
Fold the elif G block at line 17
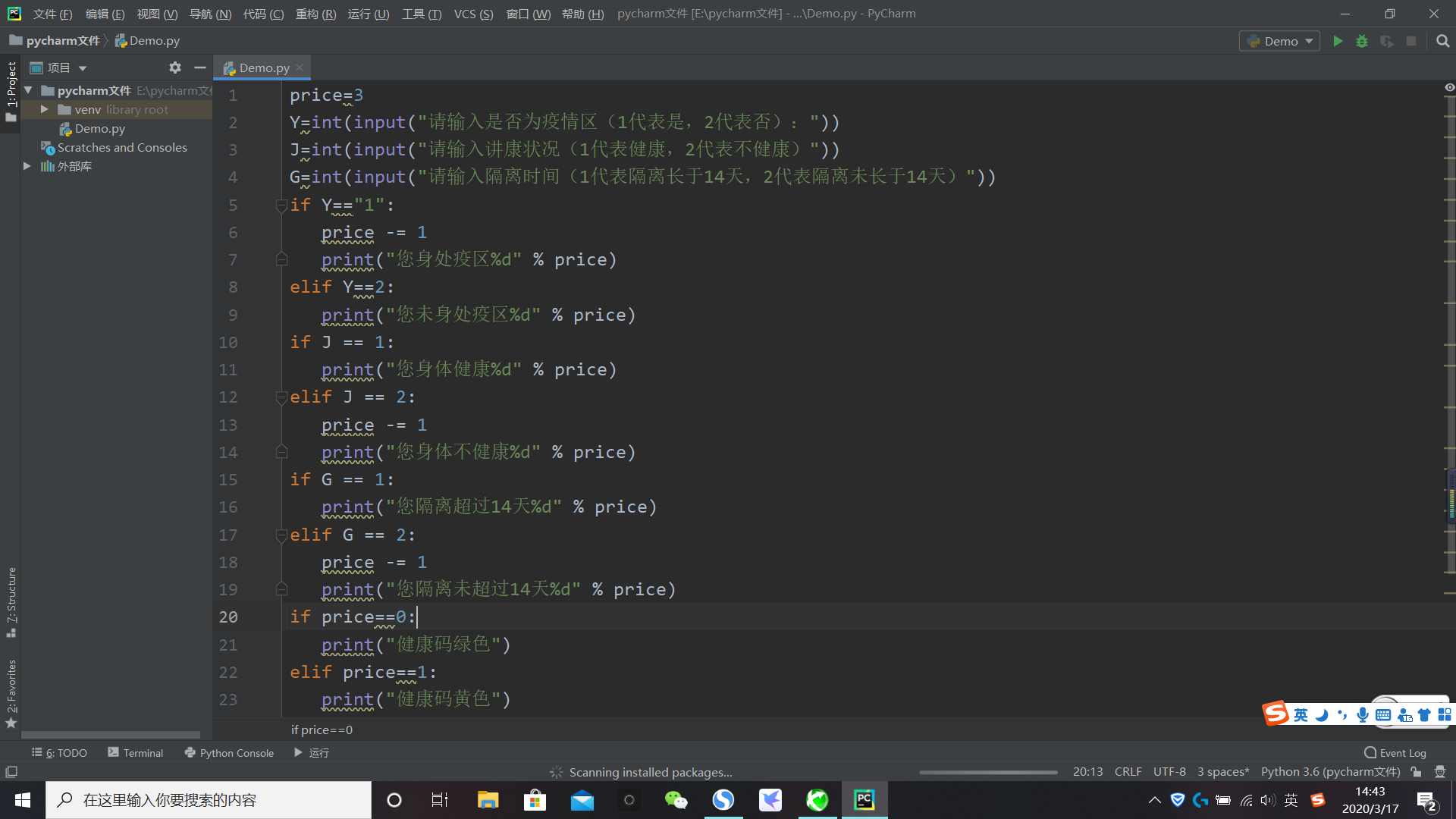pos(281,535)
